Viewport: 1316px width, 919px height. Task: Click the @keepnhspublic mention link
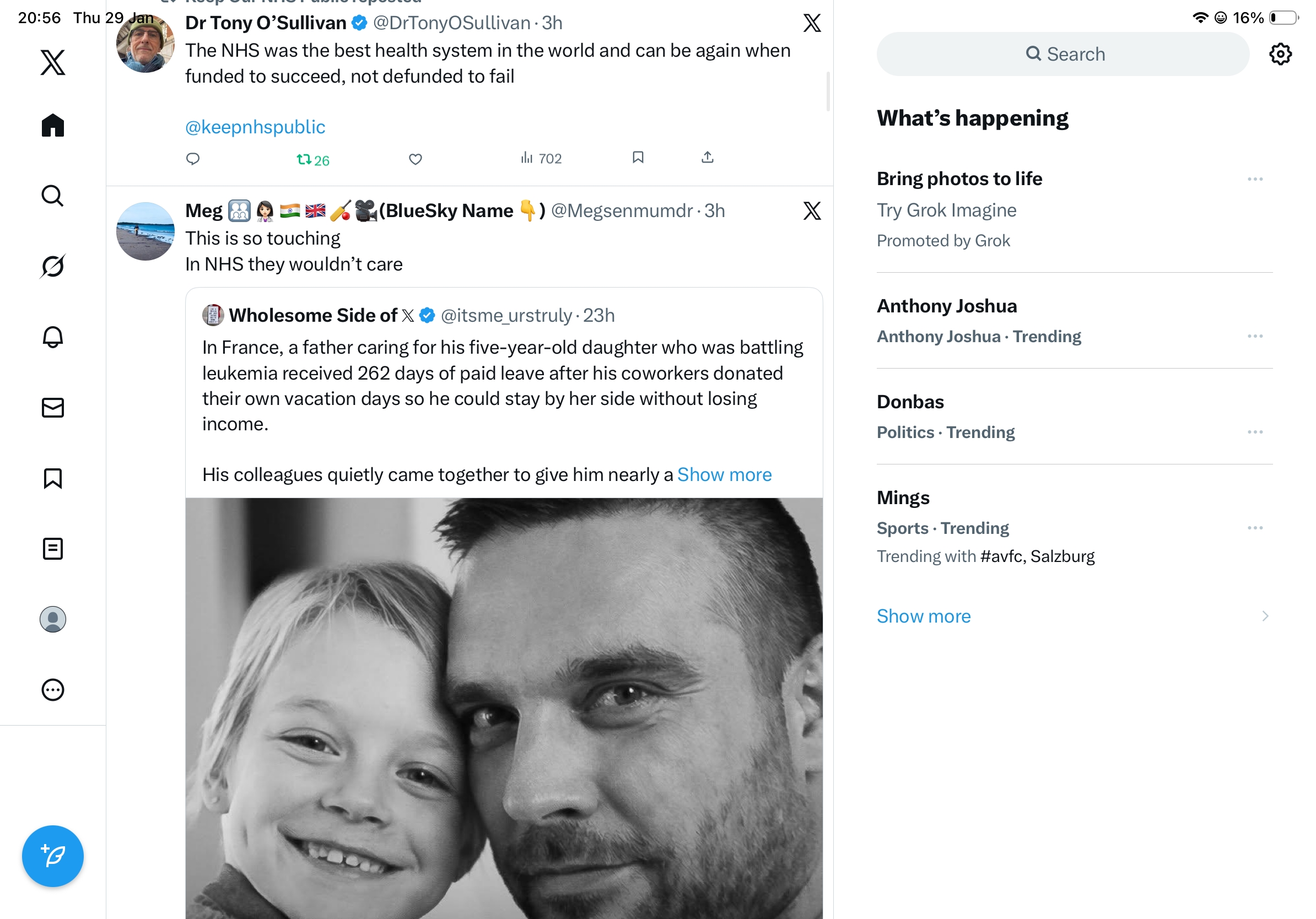click(255, 127)
